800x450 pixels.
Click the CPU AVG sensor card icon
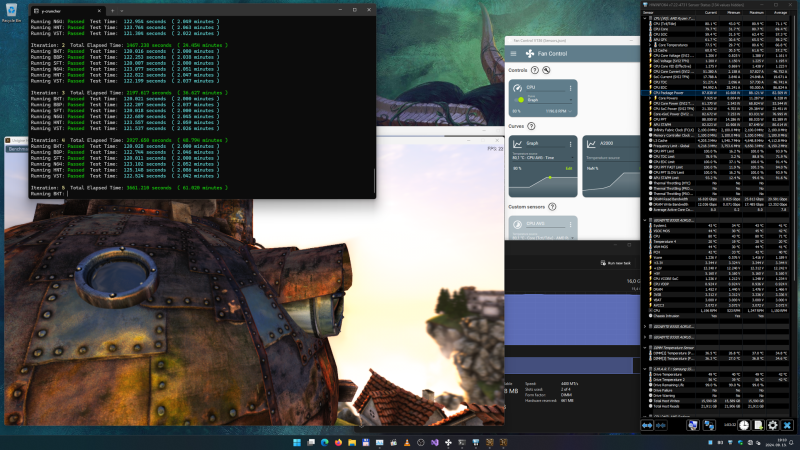[x=517, y=224]
